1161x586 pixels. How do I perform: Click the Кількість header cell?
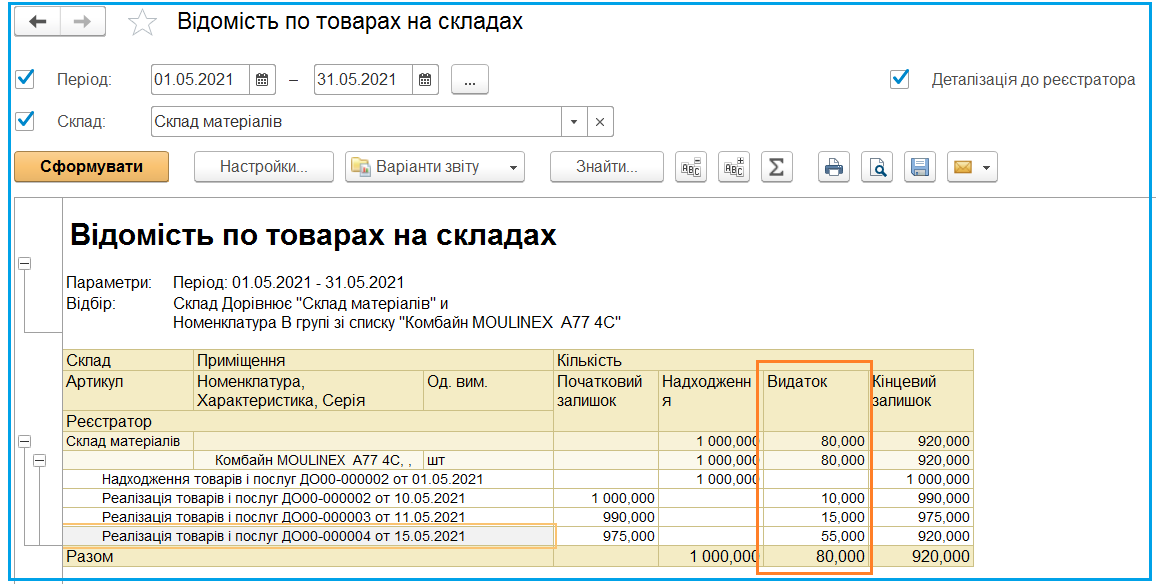tap(763, 361)
